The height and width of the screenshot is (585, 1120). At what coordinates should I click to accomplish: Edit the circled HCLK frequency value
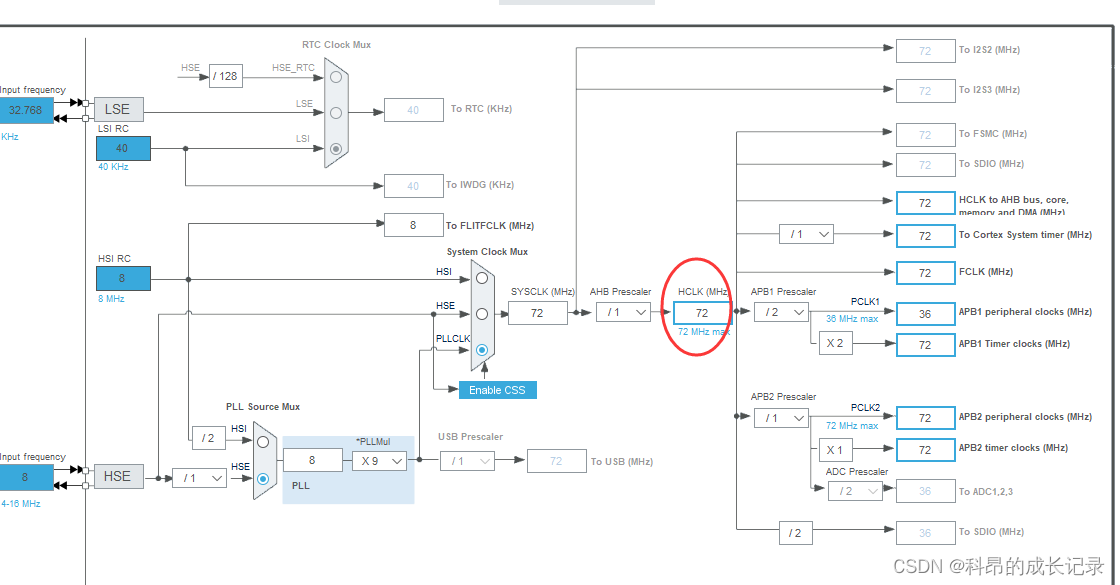pyautogui.click(x=701, y=313)
